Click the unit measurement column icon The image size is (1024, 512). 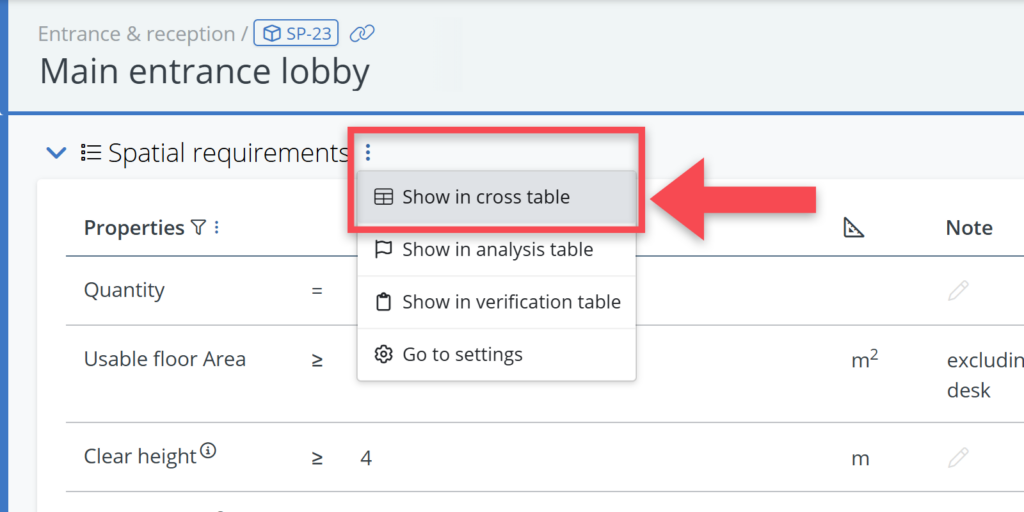(853, 228)
